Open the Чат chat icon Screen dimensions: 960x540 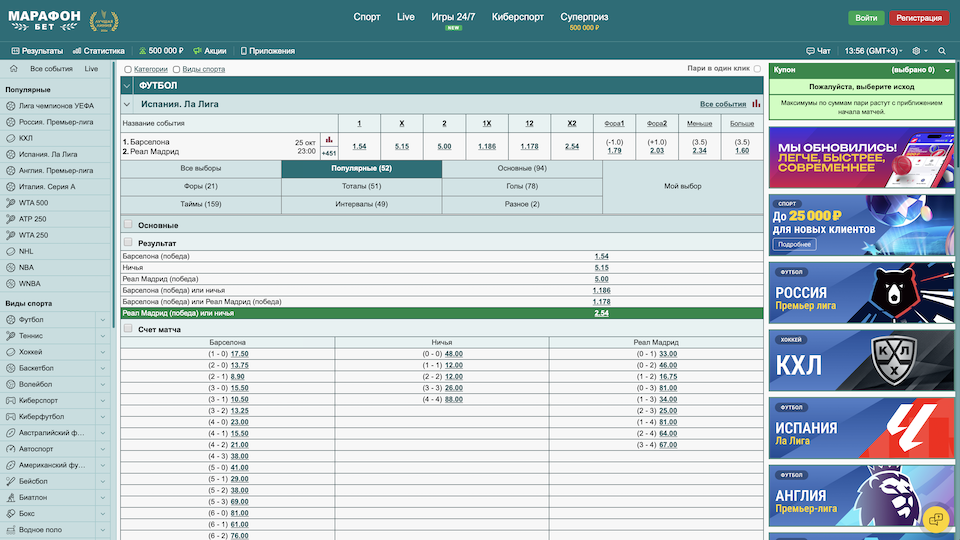pyautogui.click(x=810, y=51)
